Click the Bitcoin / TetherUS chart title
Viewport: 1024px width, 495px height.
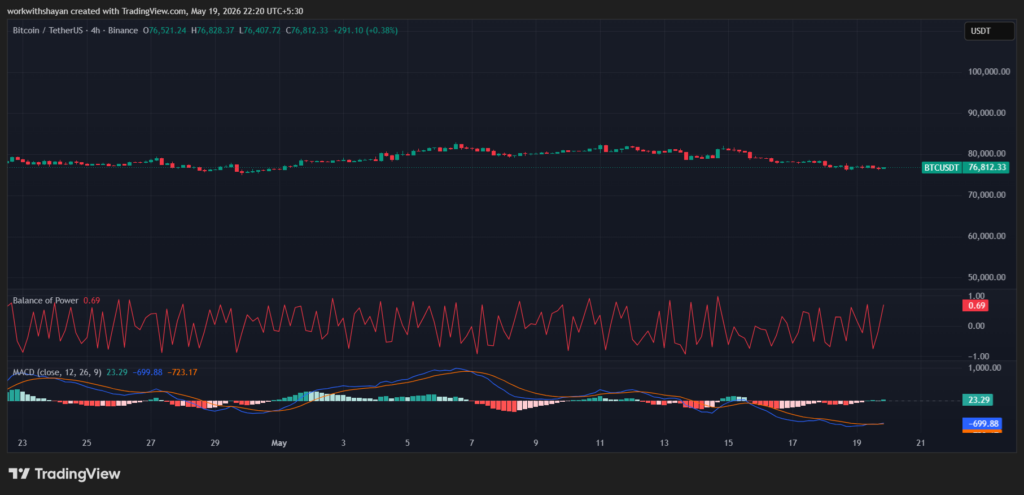(x=76, y=30)
